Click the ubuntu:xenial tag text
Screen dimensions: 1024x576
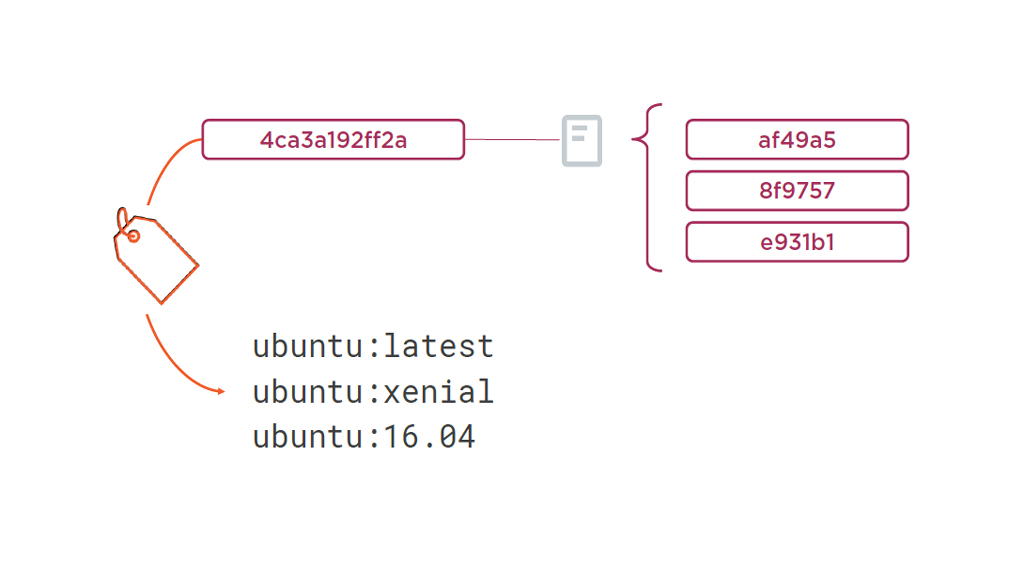373,392
